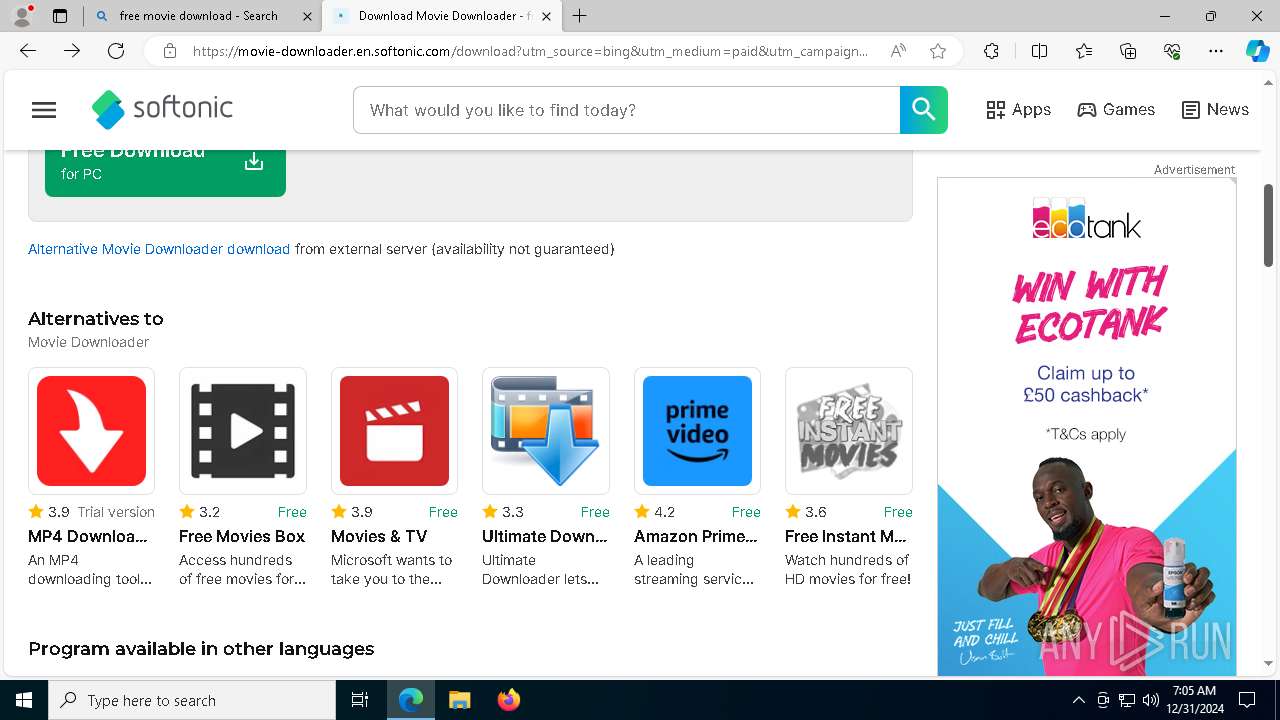Image resolution: width=1280 pixels, height=720 pixels.
Task: Refresh the page
Action: 116,51
